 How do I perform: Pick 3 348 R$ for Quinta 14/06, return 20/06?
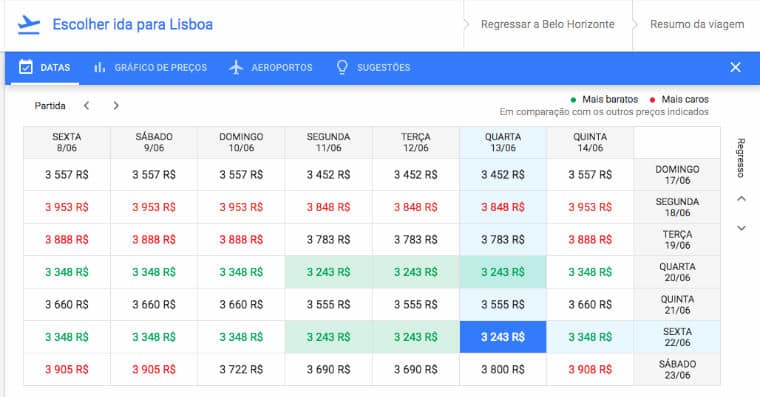[x=590, y=272]
